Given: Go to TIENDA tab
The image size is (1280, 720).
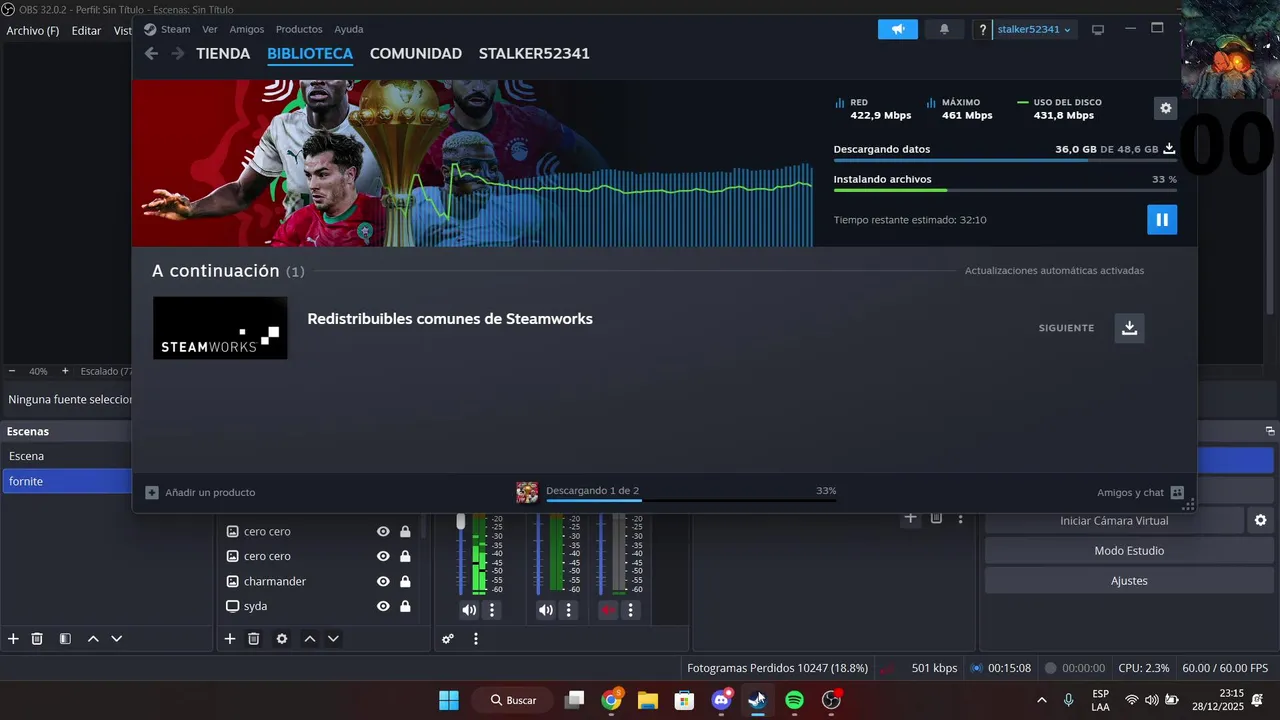Looking at the screenshot, I should click(x=223, y=53).
